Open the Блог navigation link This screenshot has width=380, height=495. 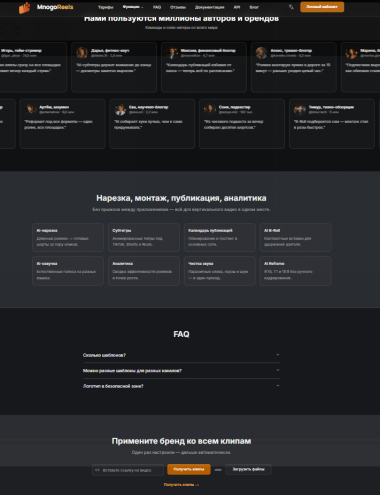[x=254, y=7]
